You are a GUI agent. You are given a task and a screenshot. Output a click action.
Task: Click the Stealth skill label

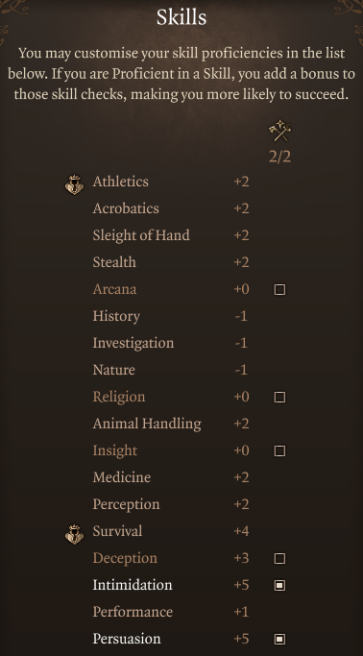(114, 262)
